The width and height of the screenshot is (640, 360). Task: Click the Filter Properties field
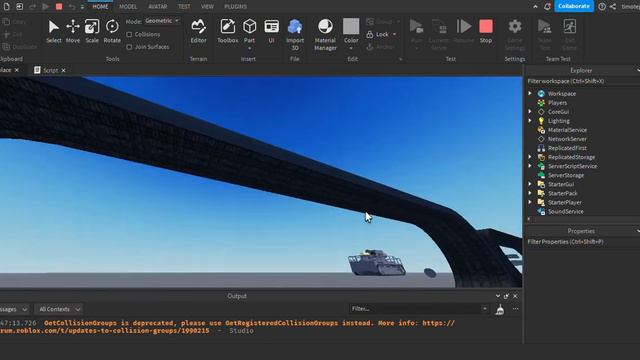tap(582, 242)
